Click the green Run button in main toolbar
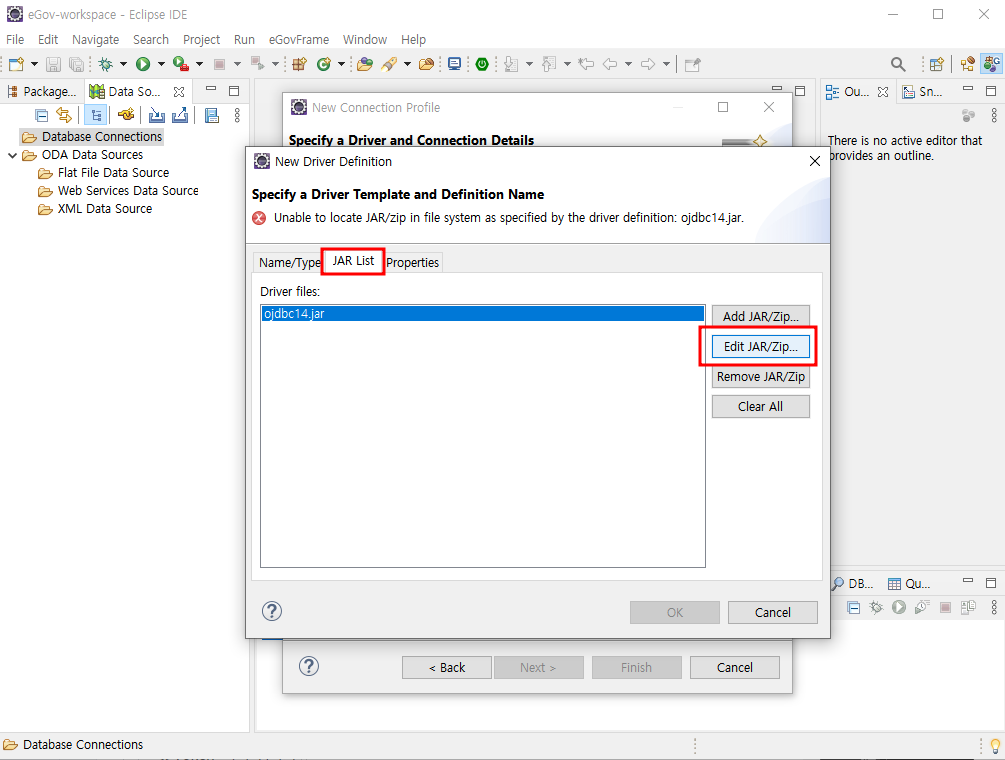 click(143, 64)
